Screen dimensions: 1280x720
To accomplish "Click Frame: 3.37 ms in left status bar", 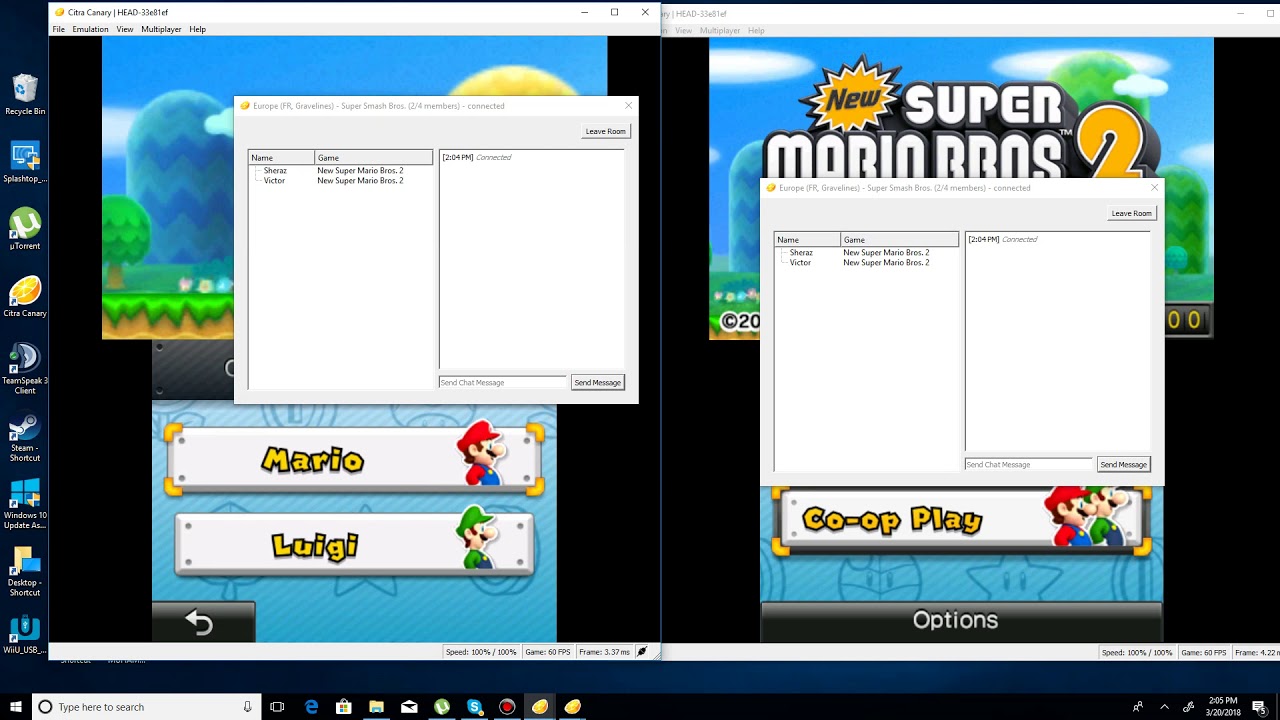I will tap(604, 652).
